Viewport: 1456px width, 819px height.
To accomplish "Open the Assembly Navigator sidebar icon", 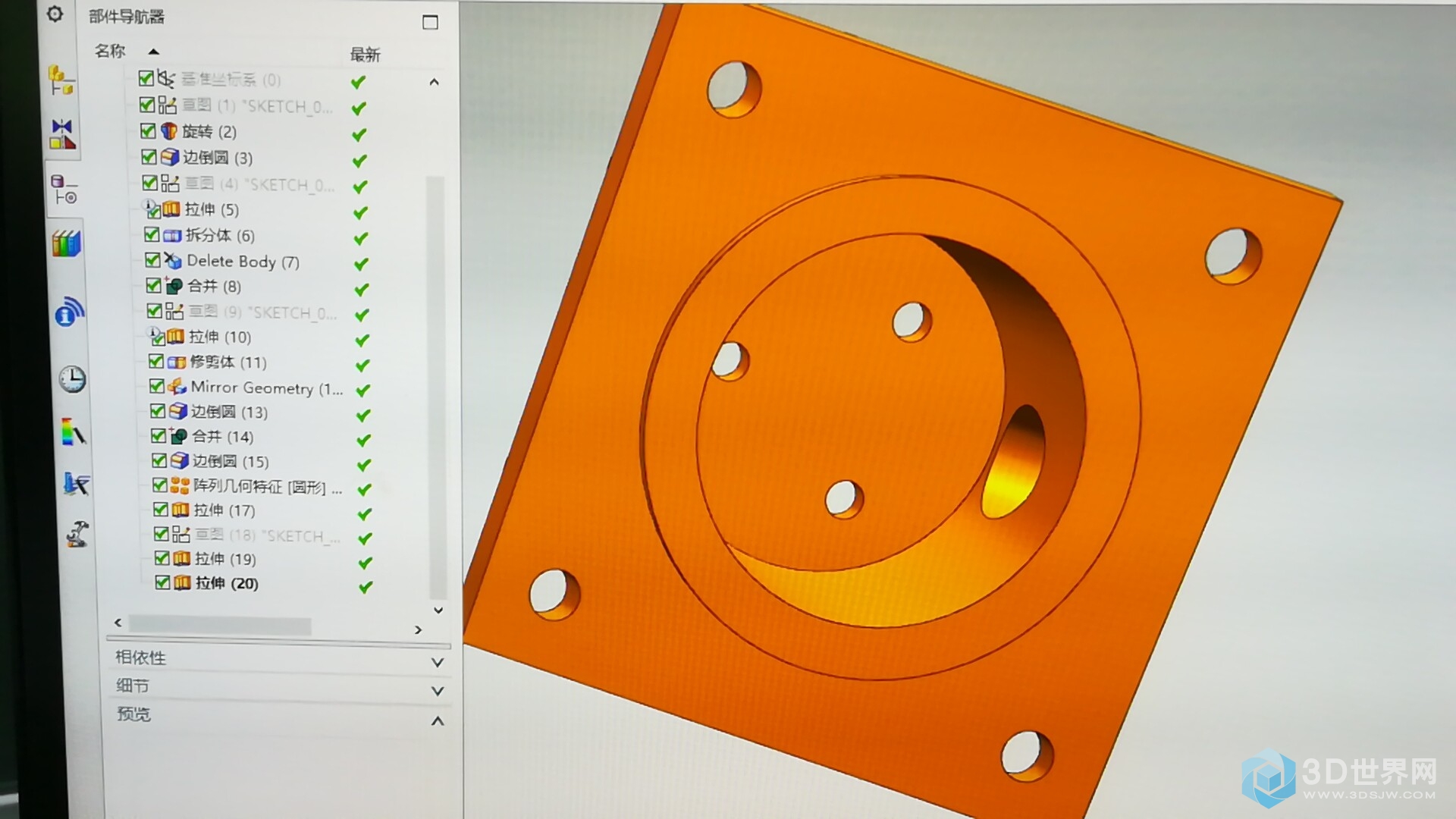I will (x=61, y=79).
